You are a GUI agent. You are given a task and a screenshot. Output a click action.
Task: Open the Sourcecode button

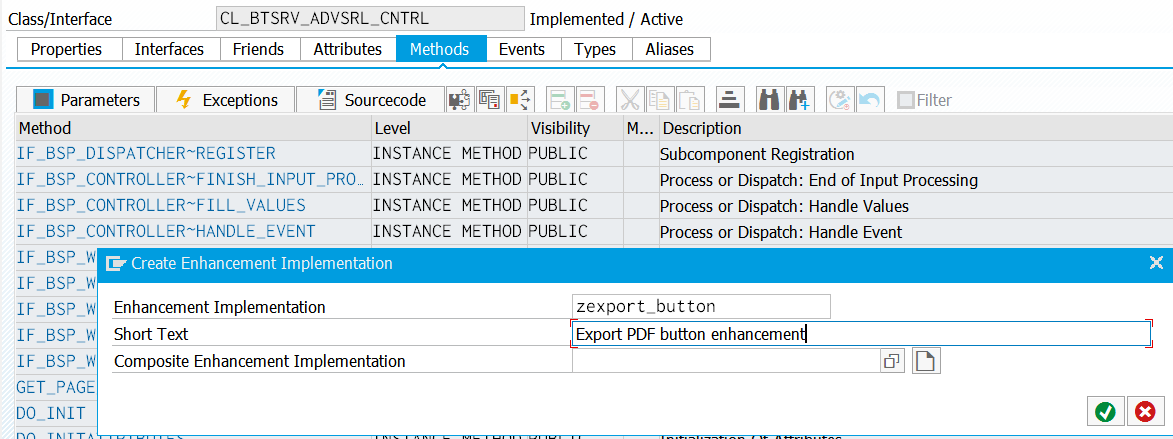[x=371, y=99]
